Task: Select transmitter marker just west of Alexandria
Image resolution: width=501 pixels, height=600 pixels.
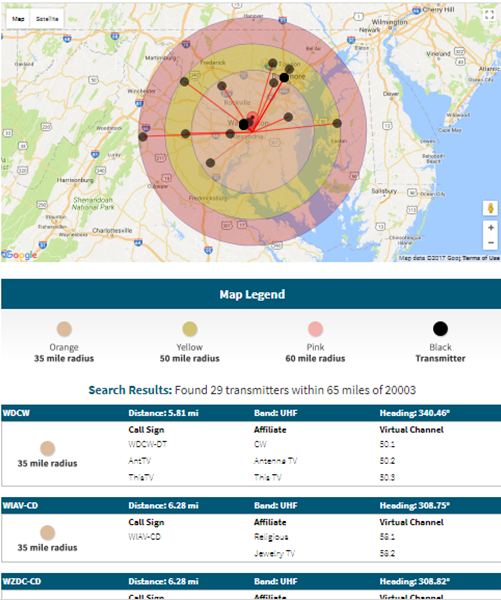Action: [x=230, y=134]
